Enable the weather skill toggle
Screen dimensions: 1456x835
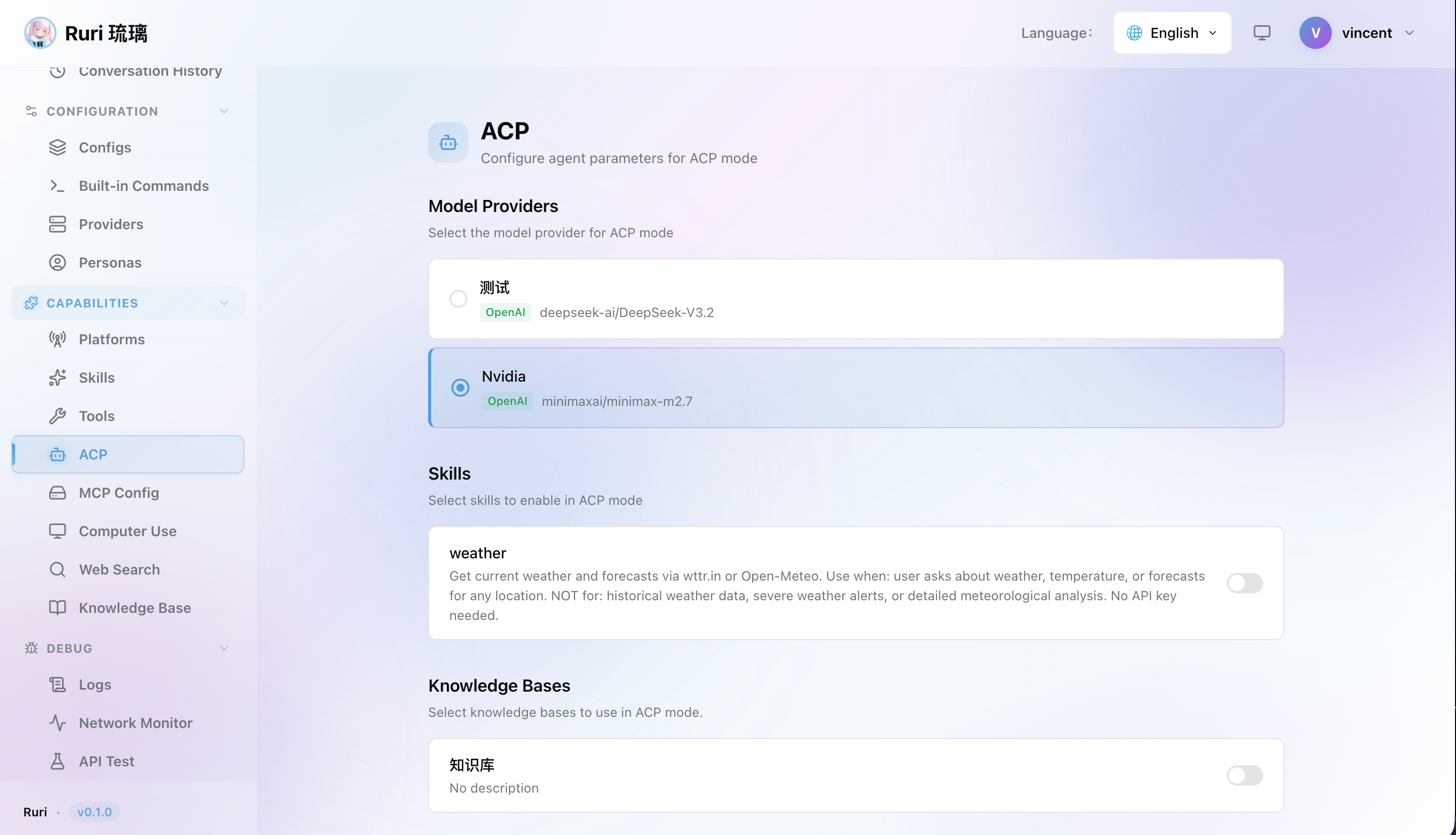pyautogui.click(x=1244, y=583)
